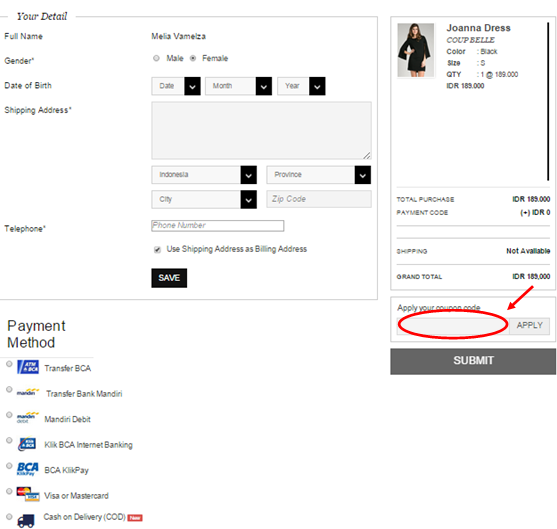Open the Province dropdown list
The width and height of the screenshot is (557, 529).
point(319,175)
